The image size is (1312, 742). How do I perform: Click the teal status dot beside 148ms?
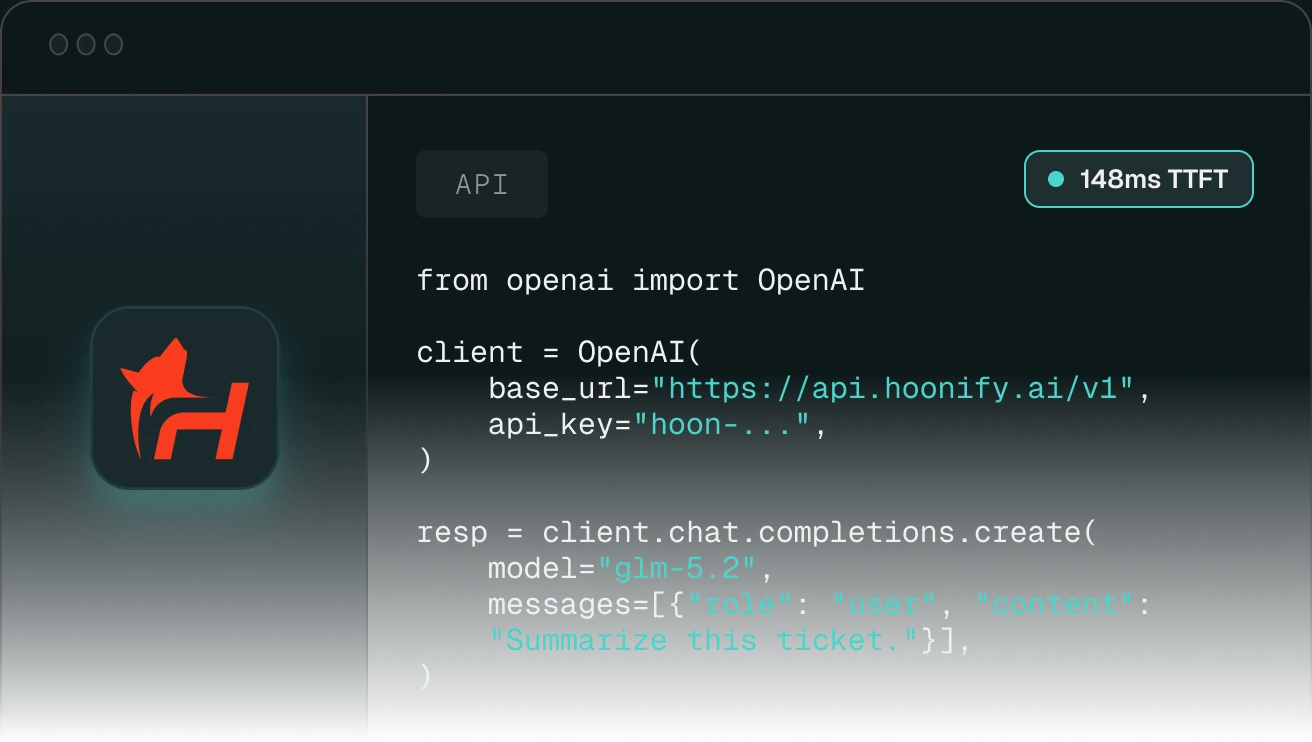tap(1055, 180)
